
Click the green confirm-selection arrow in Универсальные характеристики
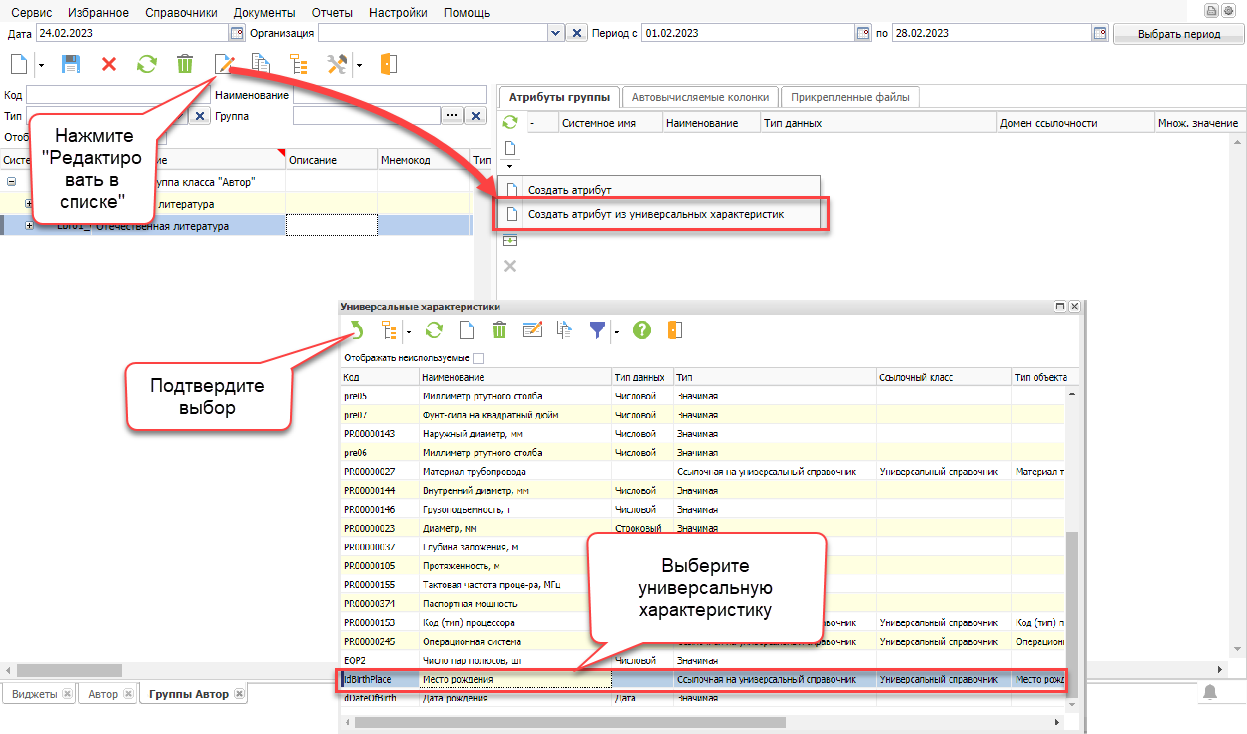pyautogui.click(x=355, y=330)
